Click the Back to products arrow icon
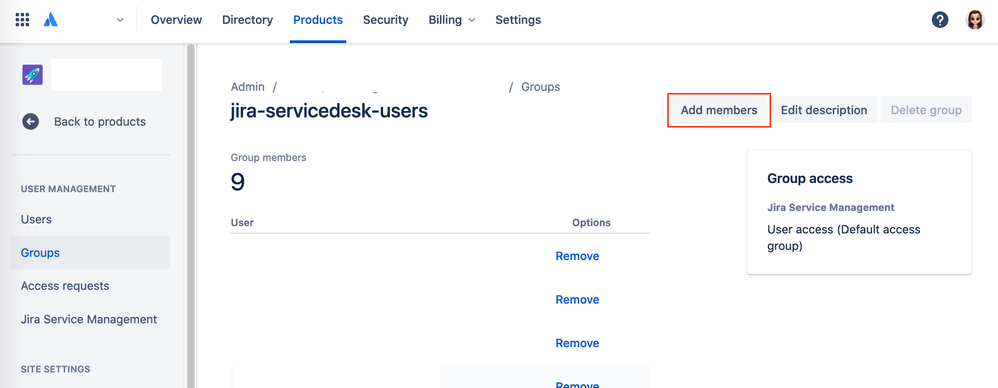Viewport: 998px width, 388px height. click(x=31, y=121)
